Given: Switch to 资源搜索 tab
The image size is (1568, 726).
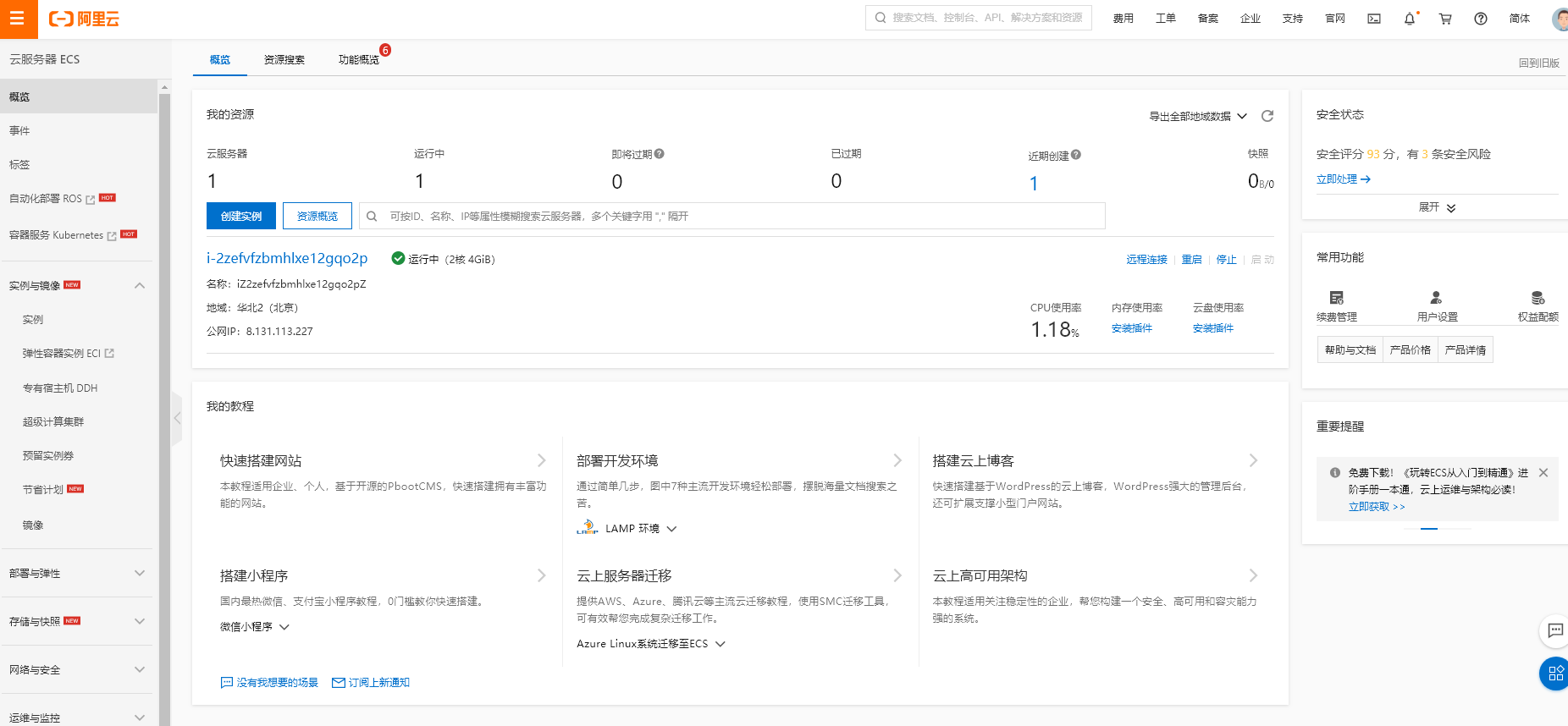Looking at the screenshot, I should tap(284, 60).
